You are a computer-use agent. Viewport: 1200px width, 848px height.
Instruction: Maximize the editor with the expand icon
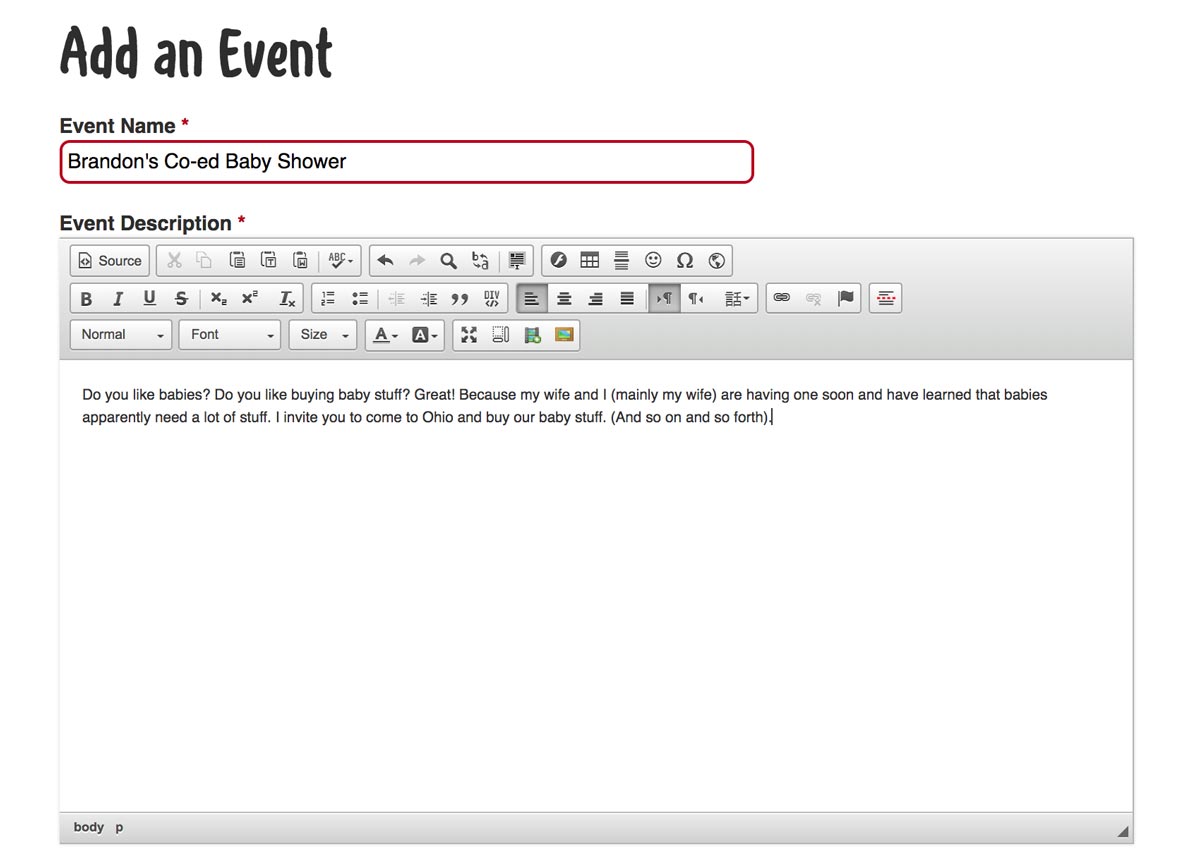[469, 335]
